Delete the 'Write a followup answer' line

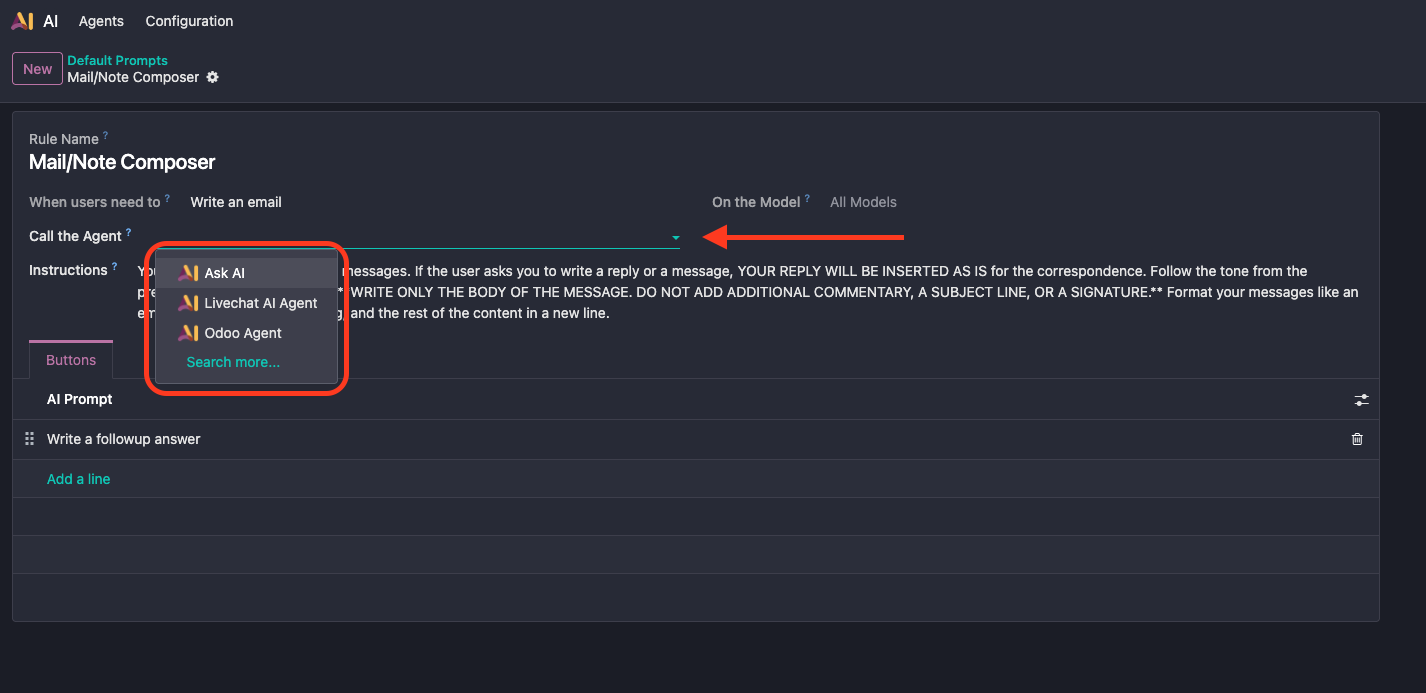click(x=1357, y=439)
